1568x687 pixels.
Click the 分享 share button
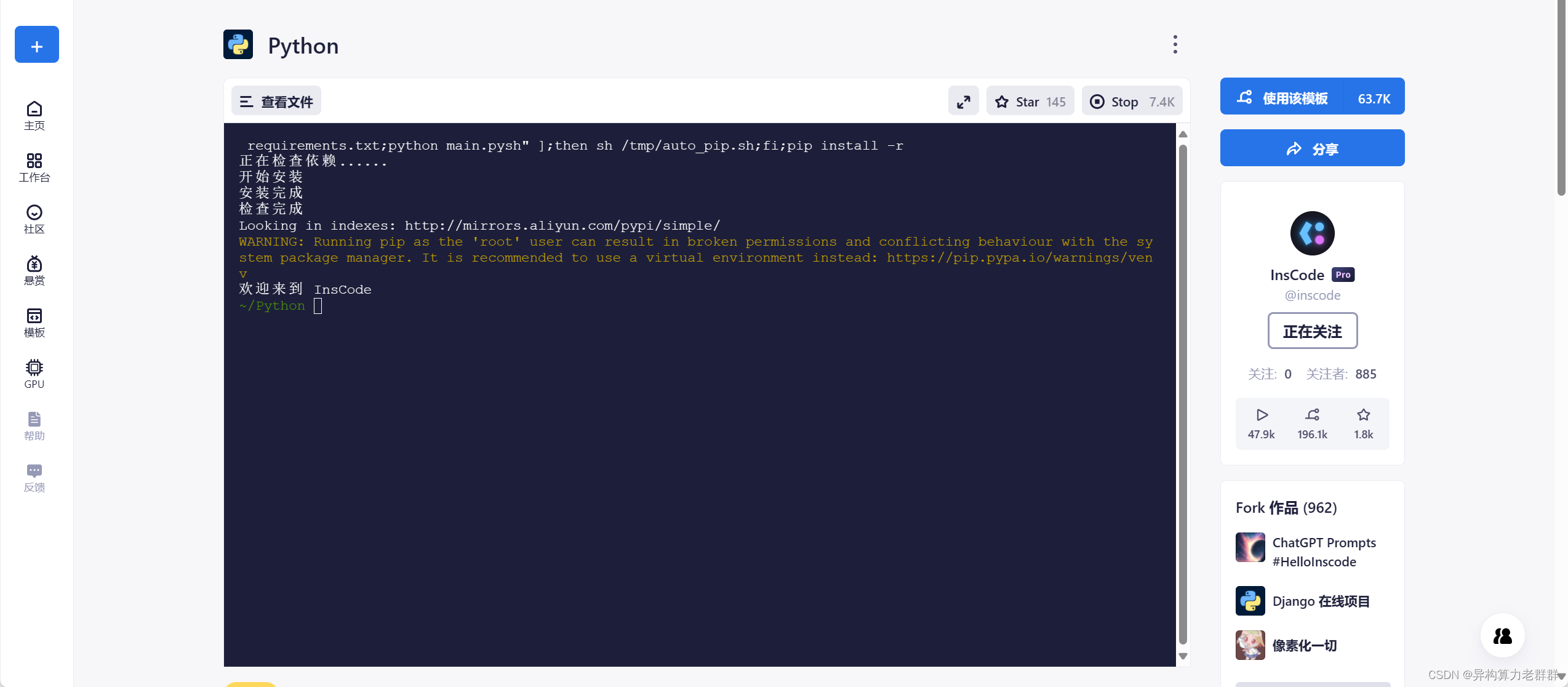[1311, 148]
